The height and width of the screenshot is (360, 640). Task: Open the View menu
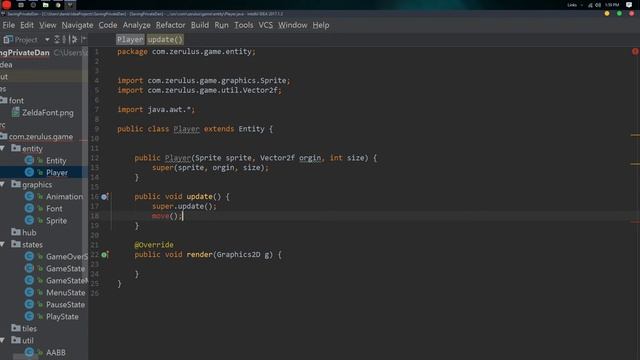coord(48,25)
